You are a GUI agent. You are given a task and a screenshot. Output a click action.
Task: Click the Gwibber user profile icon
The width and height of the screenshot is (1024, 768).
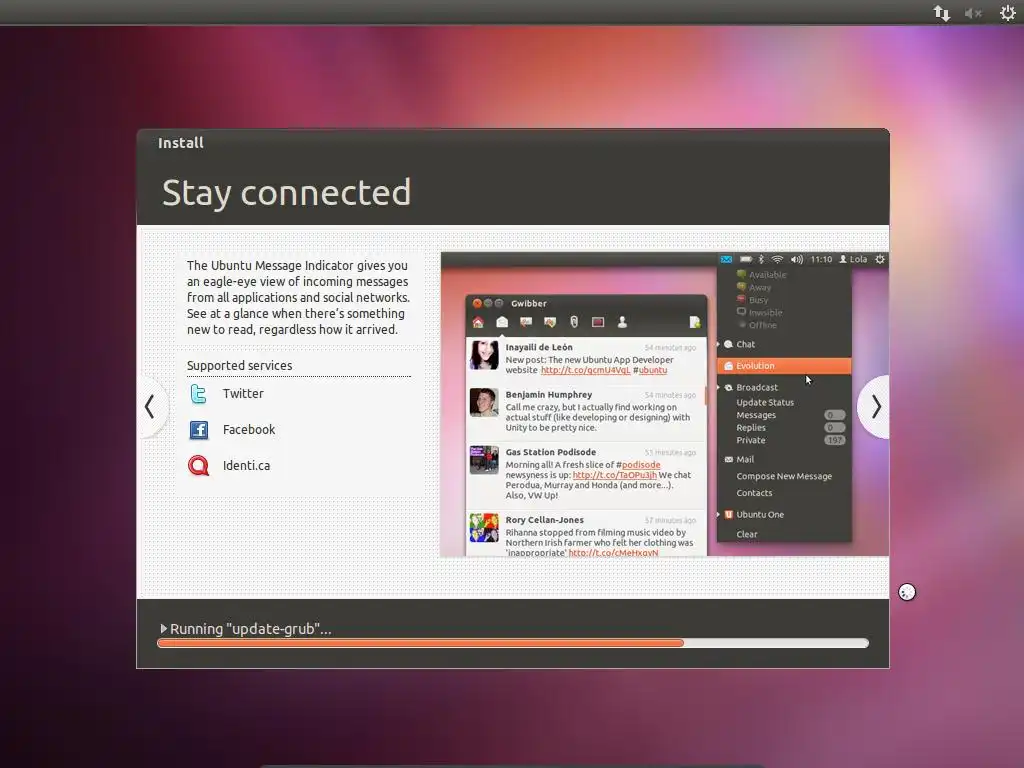coord(622,322)
